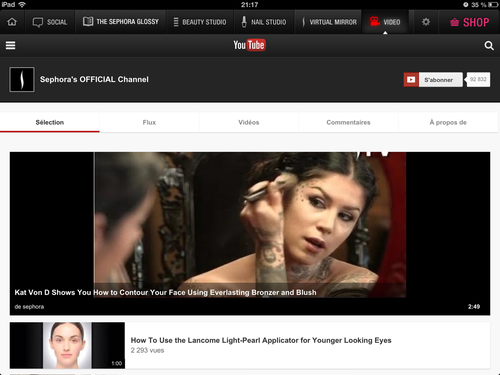
Task: Click the 'de sephora' uploader text
Action: pyautogui.click(x=29, y=307)
